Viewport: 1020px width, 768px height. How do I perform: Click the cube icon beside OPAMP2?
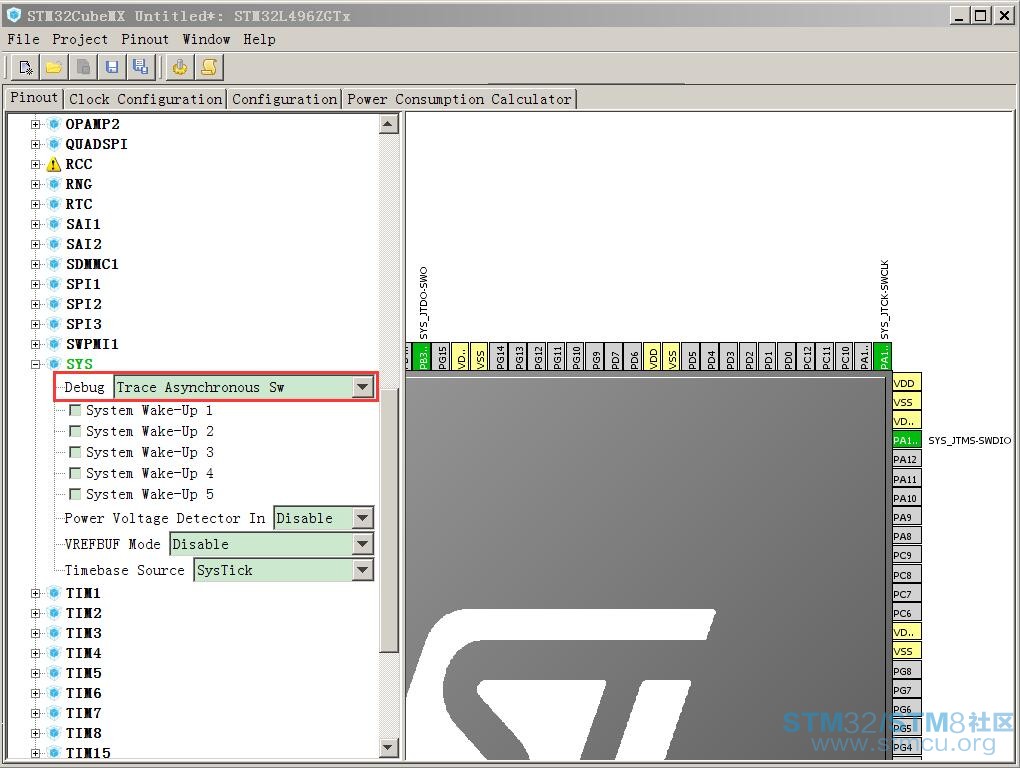tap(54, 124)
